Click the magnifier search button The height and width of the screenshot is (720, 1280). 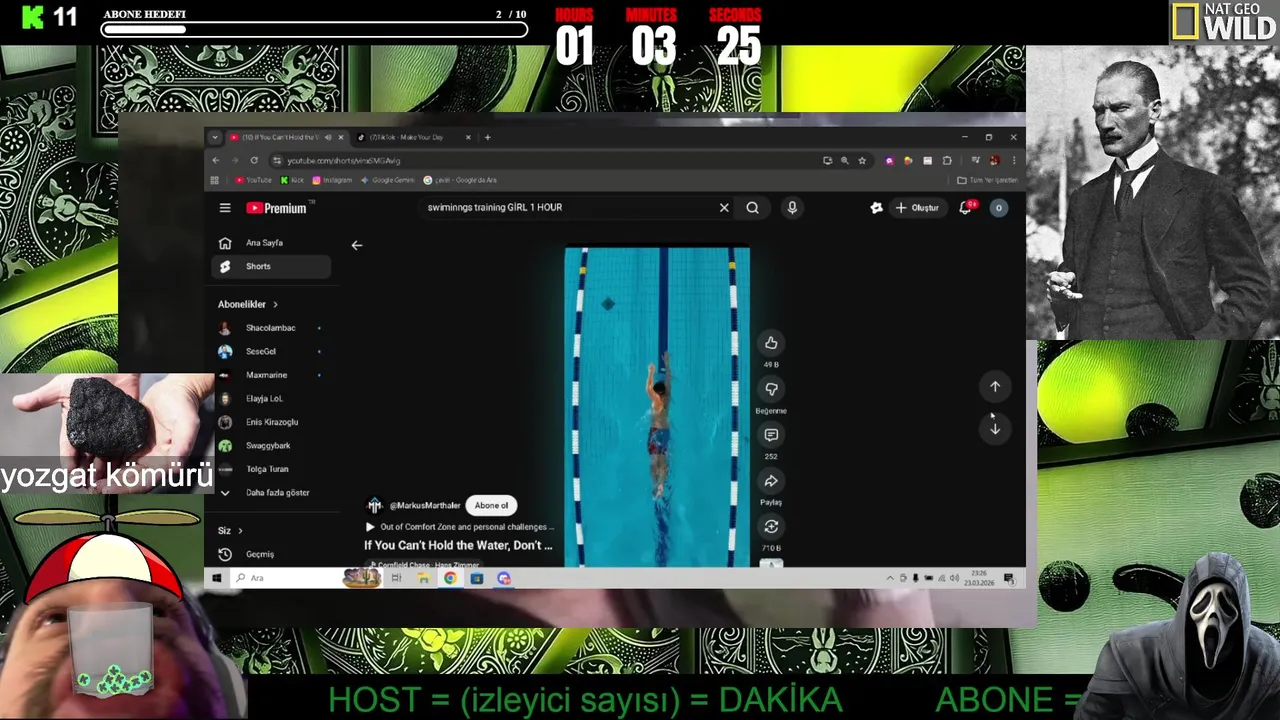click(752, 208)
